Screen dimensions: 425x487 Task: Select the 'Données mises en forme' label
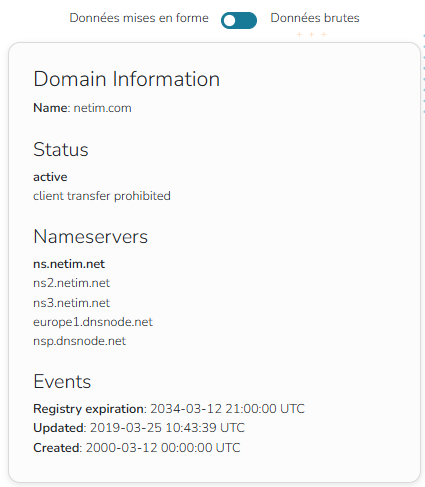[x=139, y=18]
